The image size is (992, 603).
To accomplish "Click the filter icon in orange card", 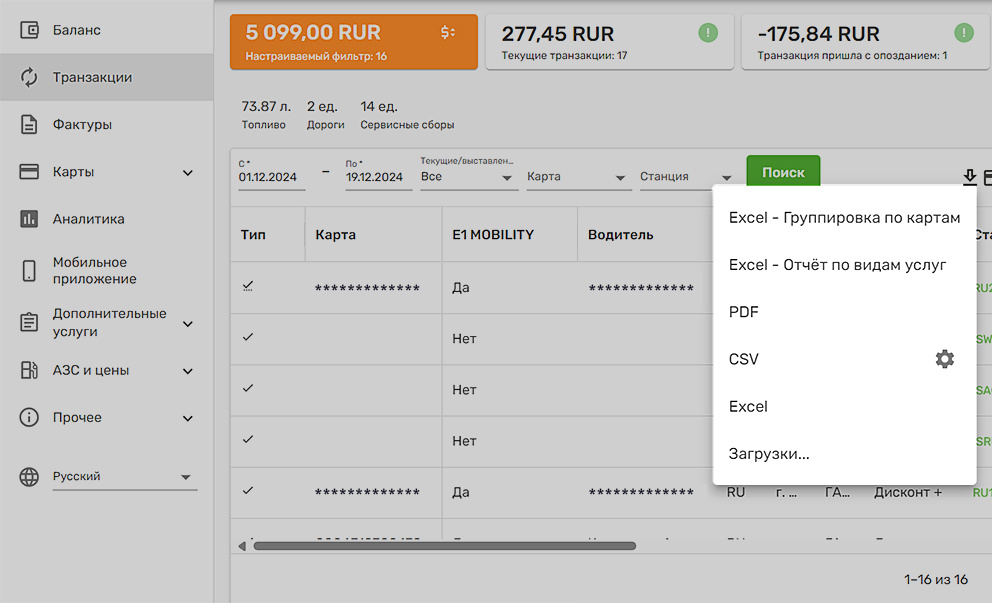I will click(x=448, y=32).
